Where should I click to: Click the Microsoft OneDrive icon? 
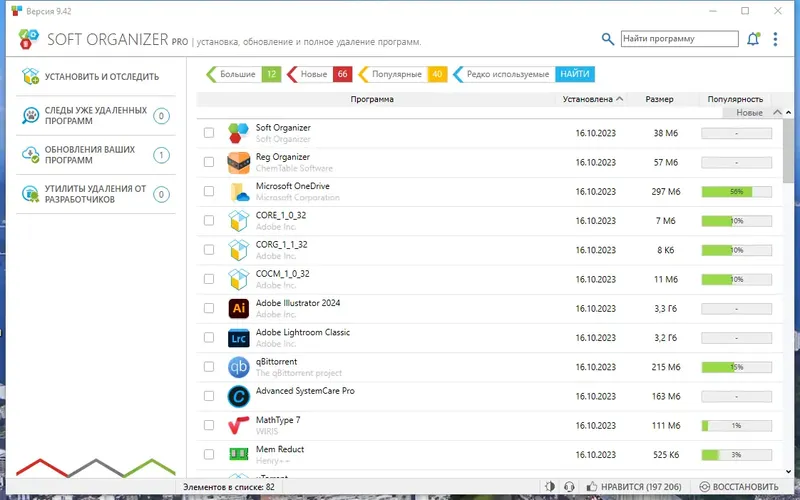click(x=238, y=192)
